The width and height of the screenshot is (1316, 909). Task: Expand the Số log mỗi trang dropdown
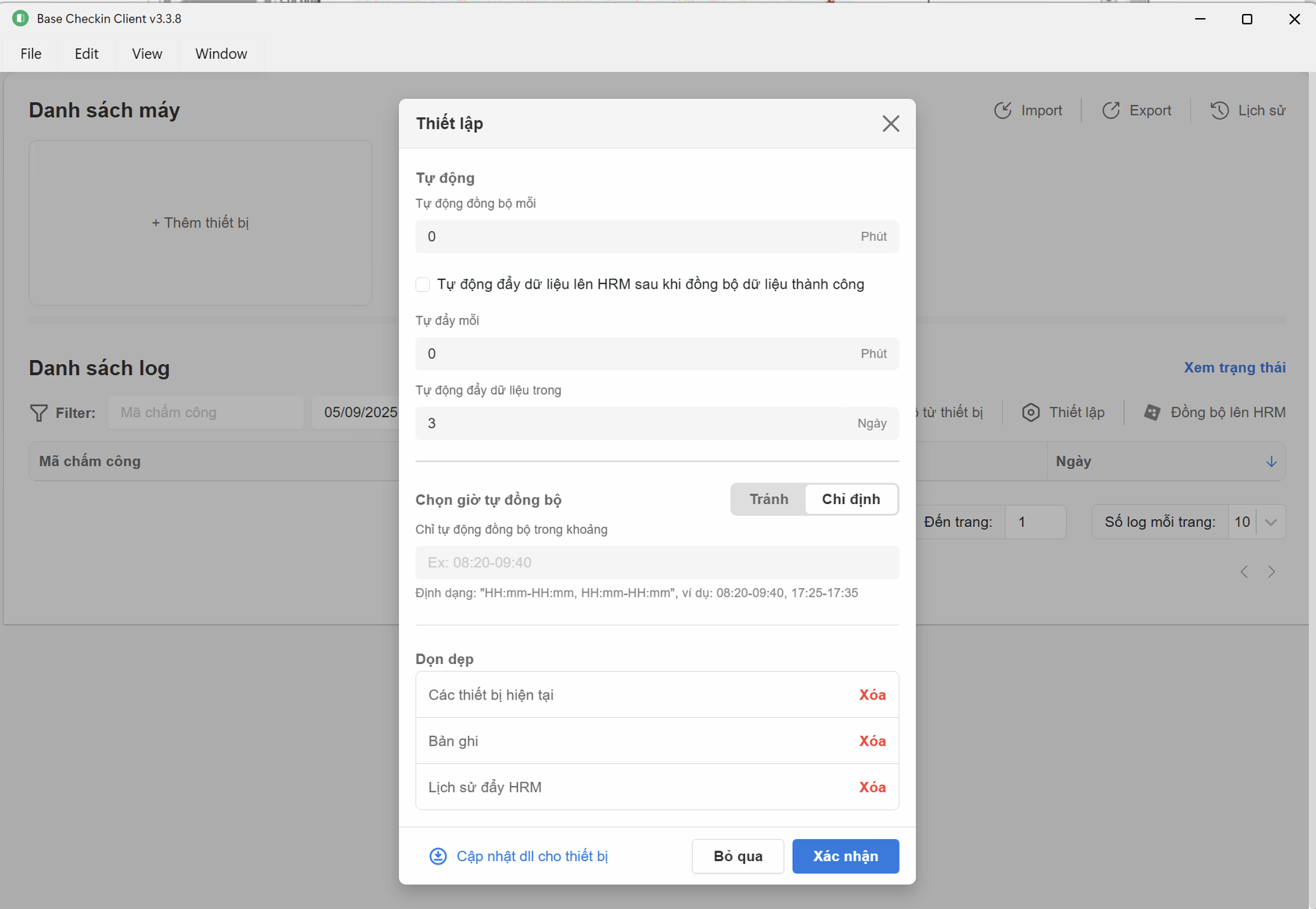click(x=1271, y=522)
